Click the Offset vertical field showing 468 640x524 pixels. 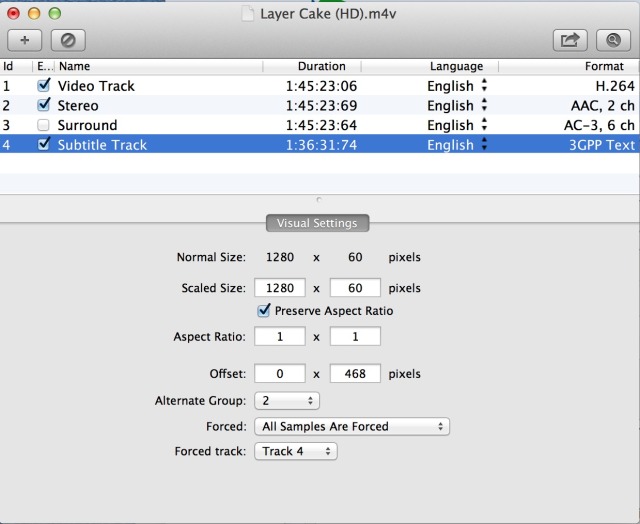point(355,373)
